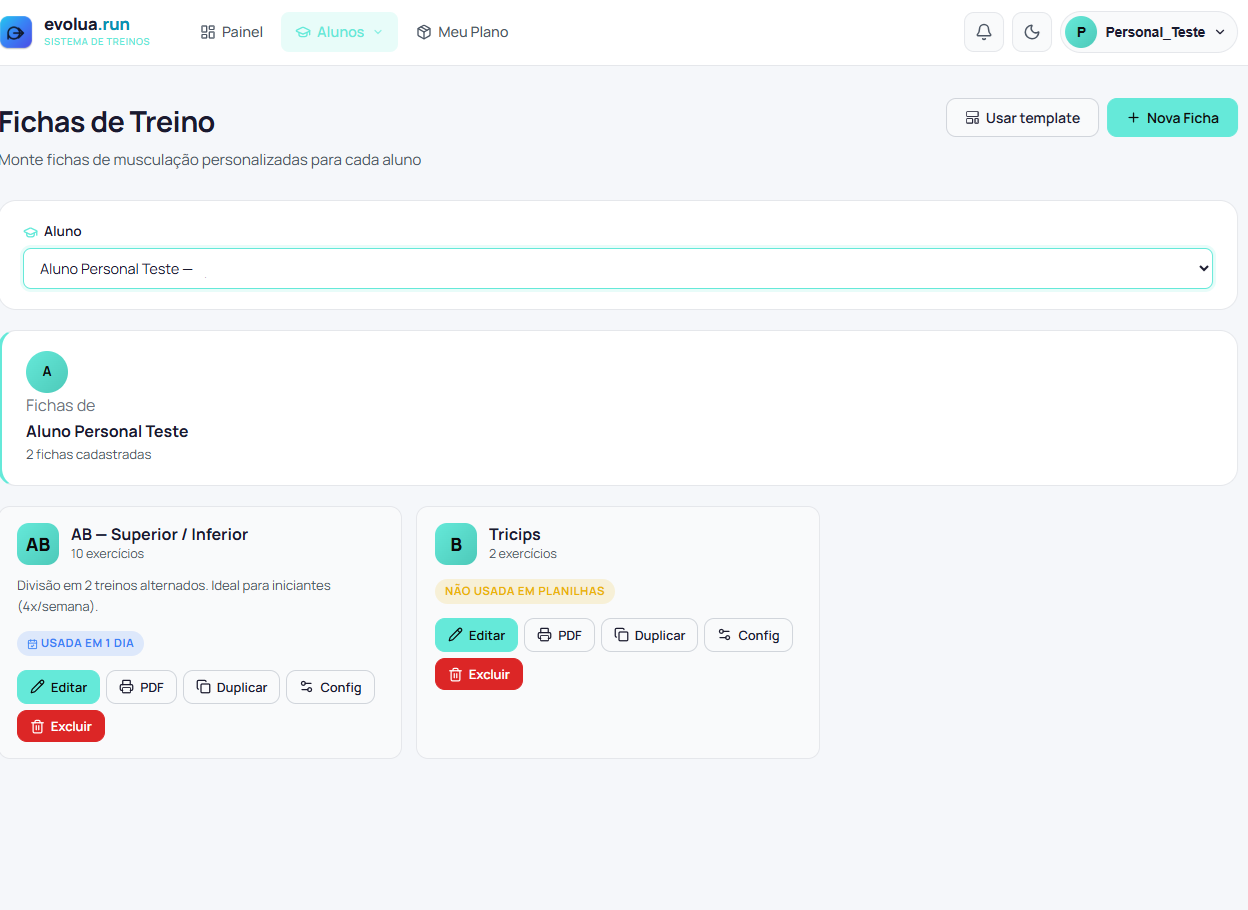Viewport: 1248px width, 910px height.
Task: Duplicate the AB — Superior / Inferior ficha
Action: click(231, 687)
